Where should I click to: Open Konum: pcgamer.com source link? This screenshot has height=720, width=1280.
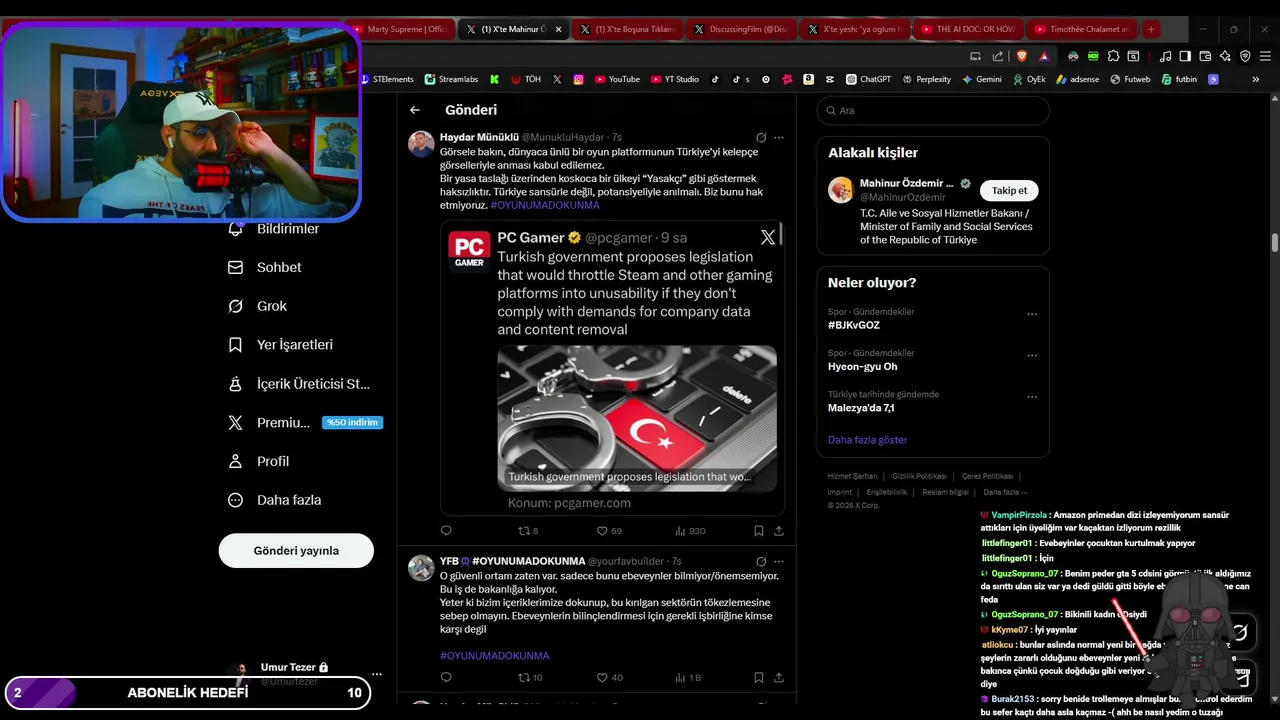click(569, 503)
